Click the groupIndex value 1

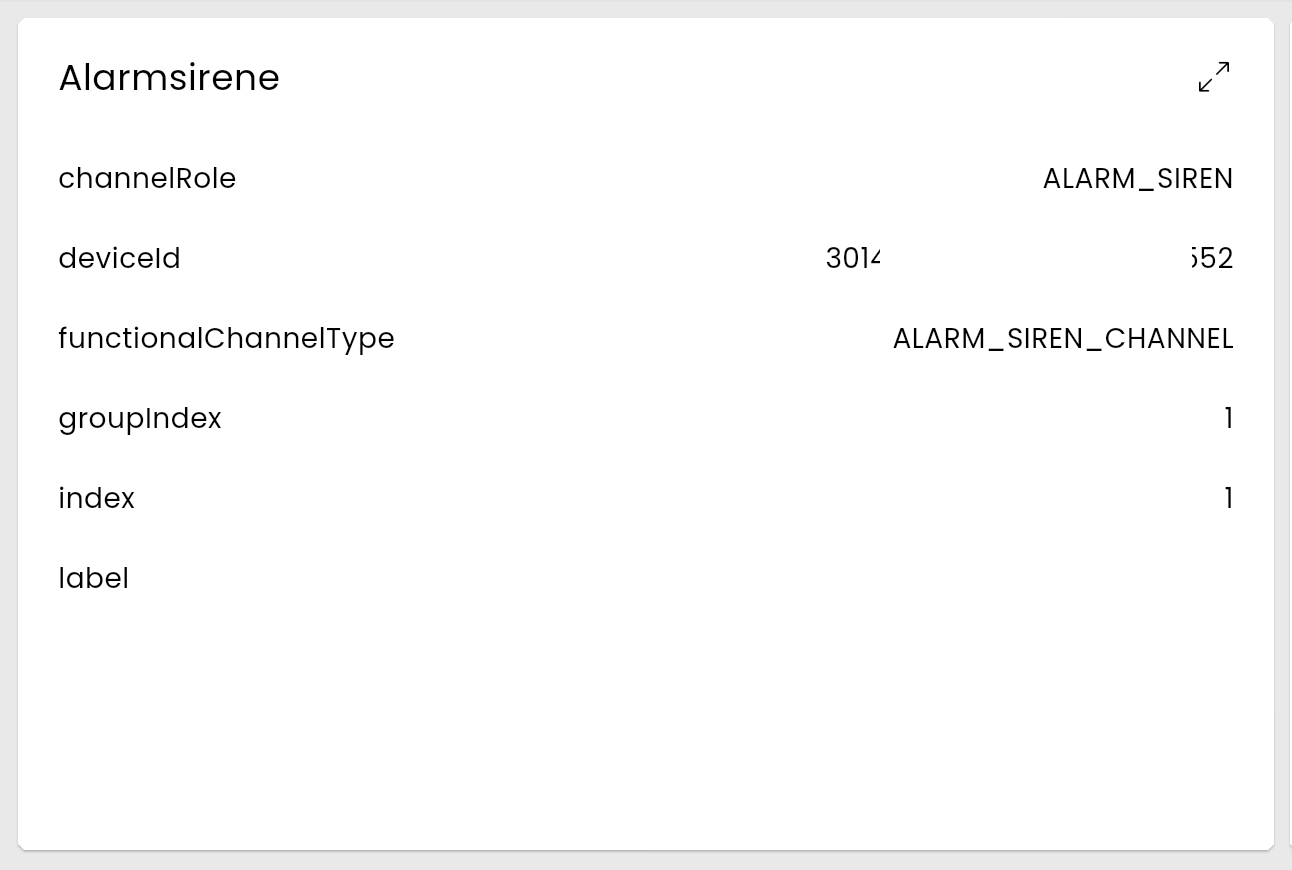(1228, 418)
